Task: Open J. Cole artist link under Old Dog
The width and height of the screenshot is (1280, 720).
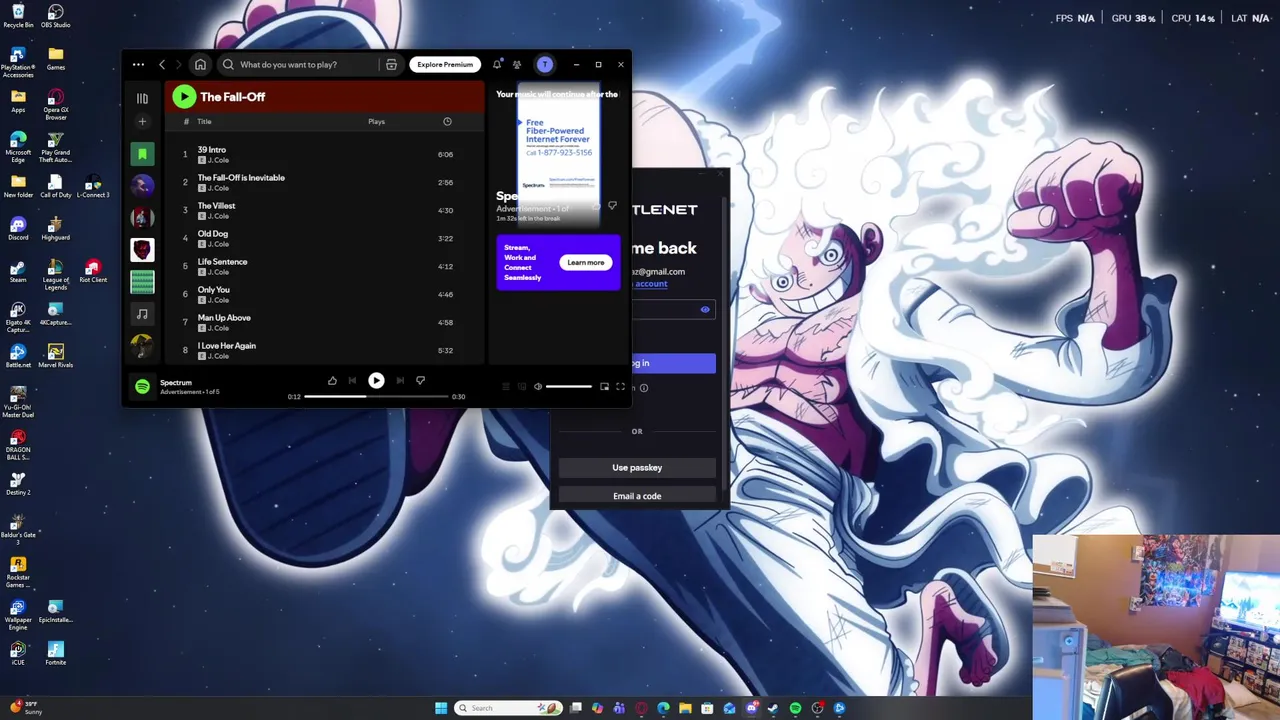Action: [x=218, y=244]
